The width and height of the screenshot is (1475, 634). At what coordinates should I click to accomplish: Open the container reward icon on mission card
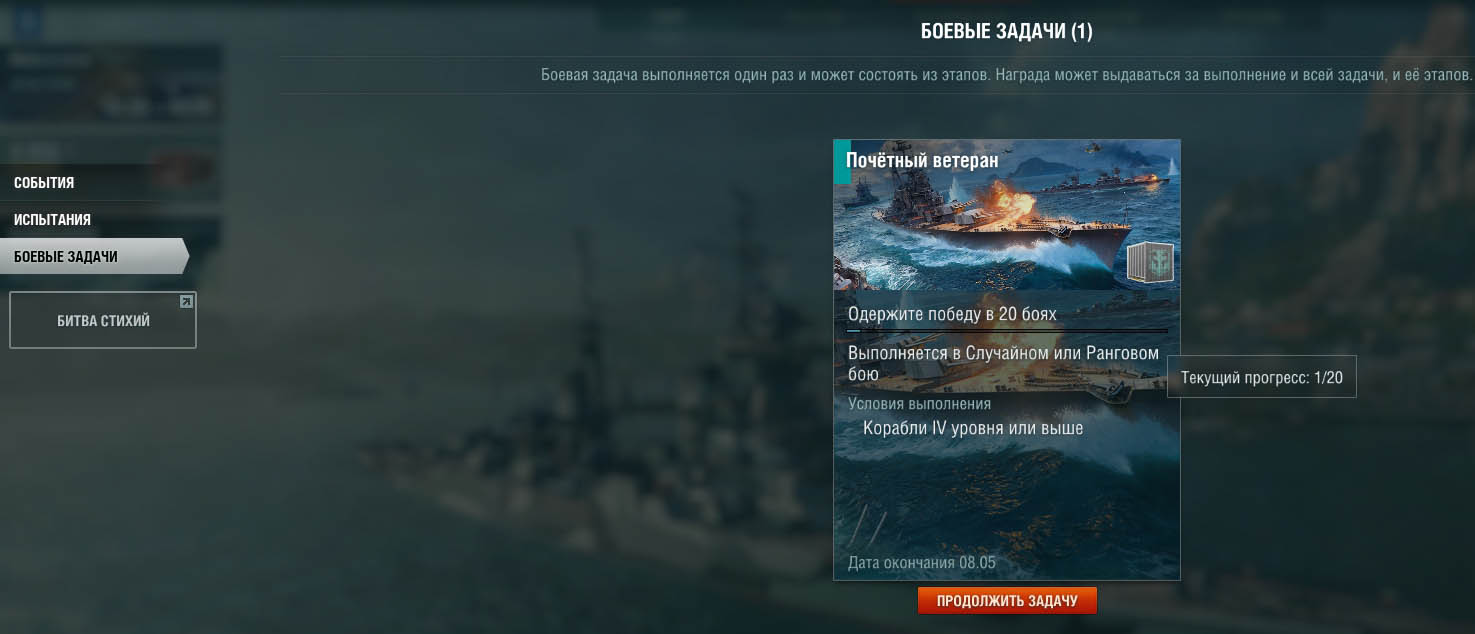pyautogui.click(x=1150, y=262)
